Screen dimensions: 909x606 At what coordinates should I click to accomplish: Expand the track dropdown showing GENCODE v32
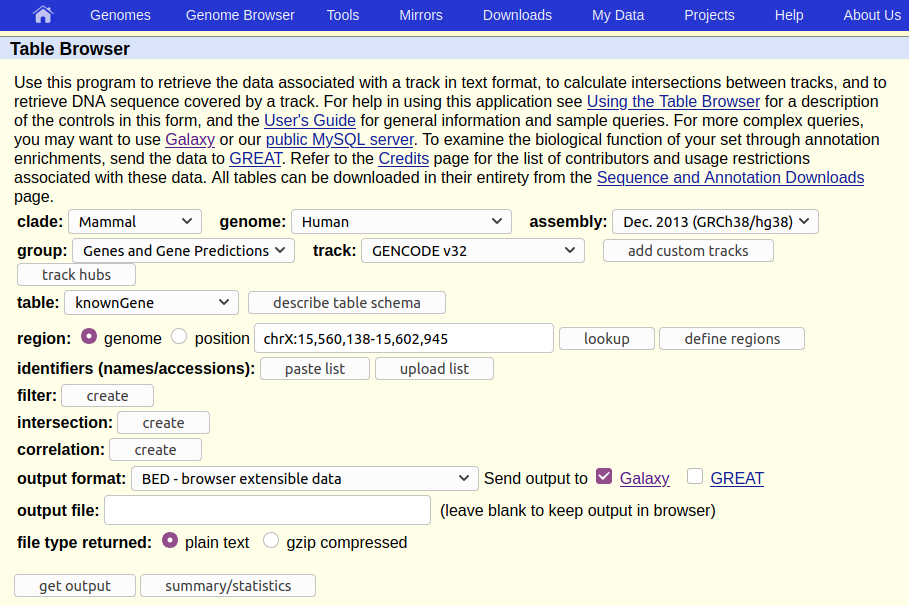[472, 251]
